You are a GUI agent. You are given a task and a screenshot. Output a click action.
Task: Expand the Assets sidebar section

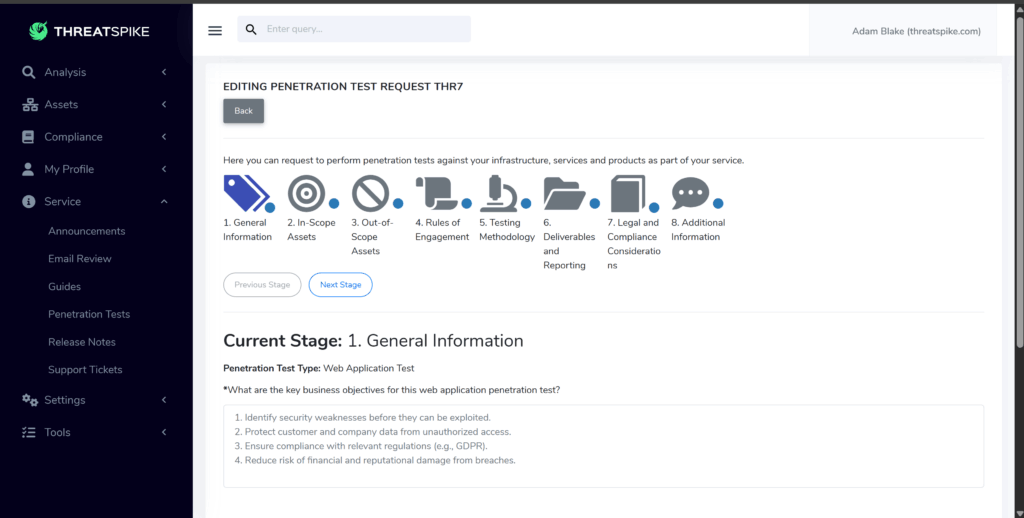pyautogui.click(x=95, y=104)
